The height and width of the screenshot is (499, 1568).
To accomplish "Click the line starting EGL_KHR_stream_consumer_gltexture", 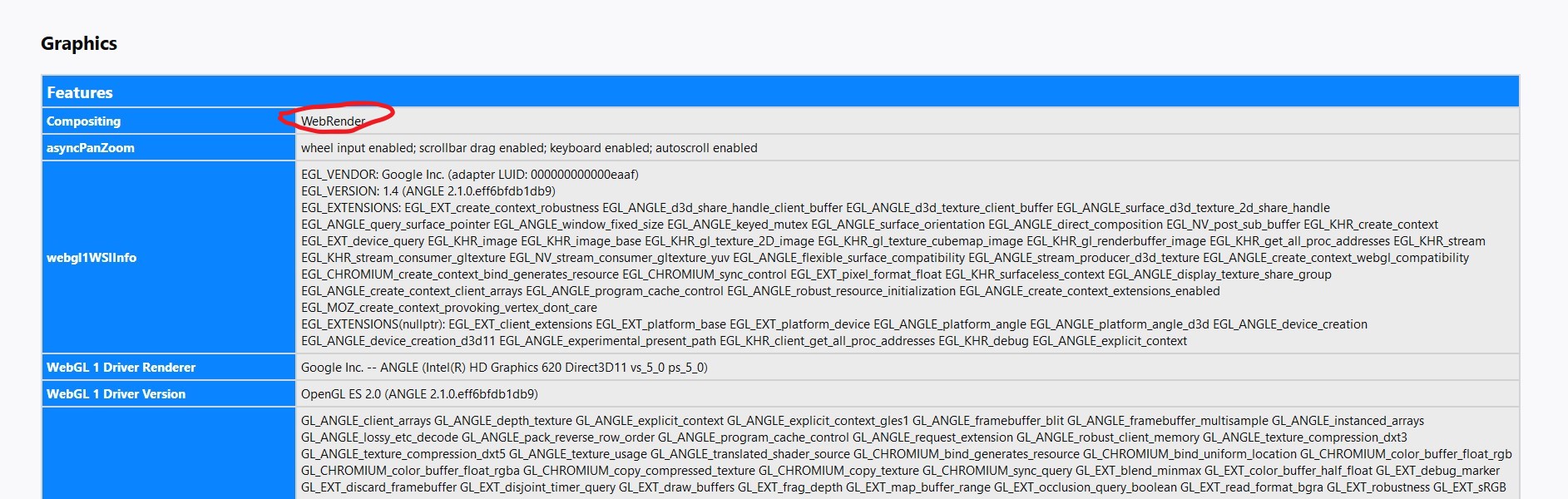I will point(885,258).
